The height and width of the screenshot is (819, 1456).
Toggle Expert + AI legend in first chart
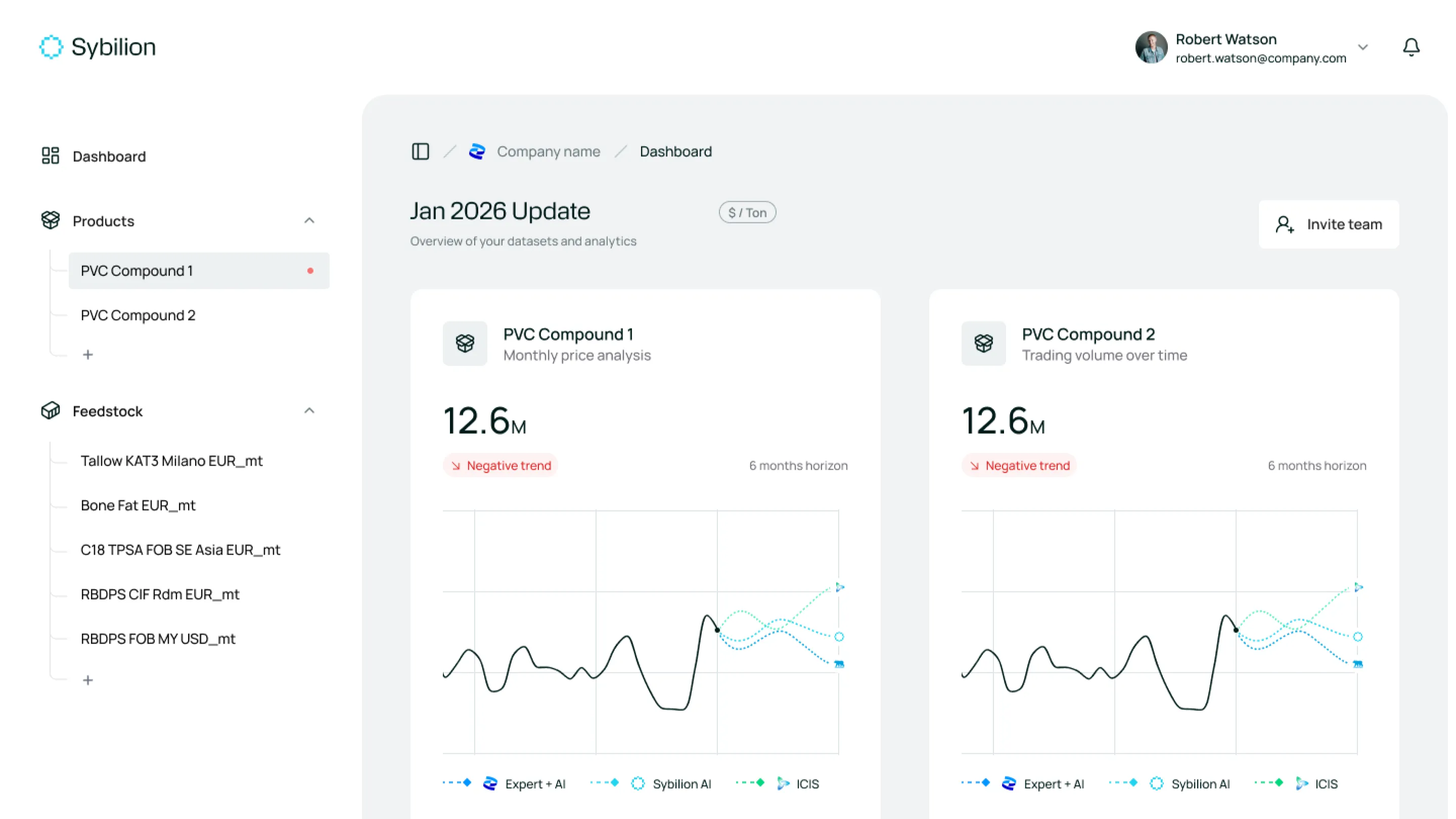(x=534, y=784)
